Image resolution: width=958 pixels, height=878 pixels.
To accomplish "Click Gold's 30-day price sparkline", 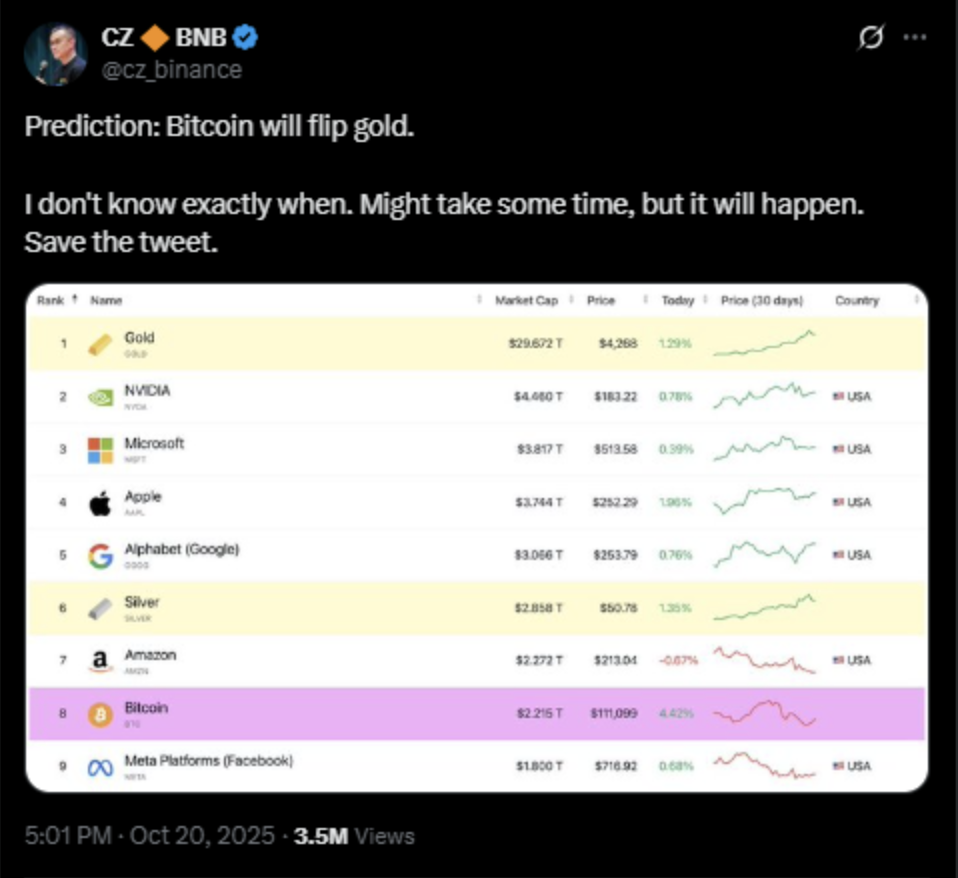I will pyautogui.click(x=766, y=344).
